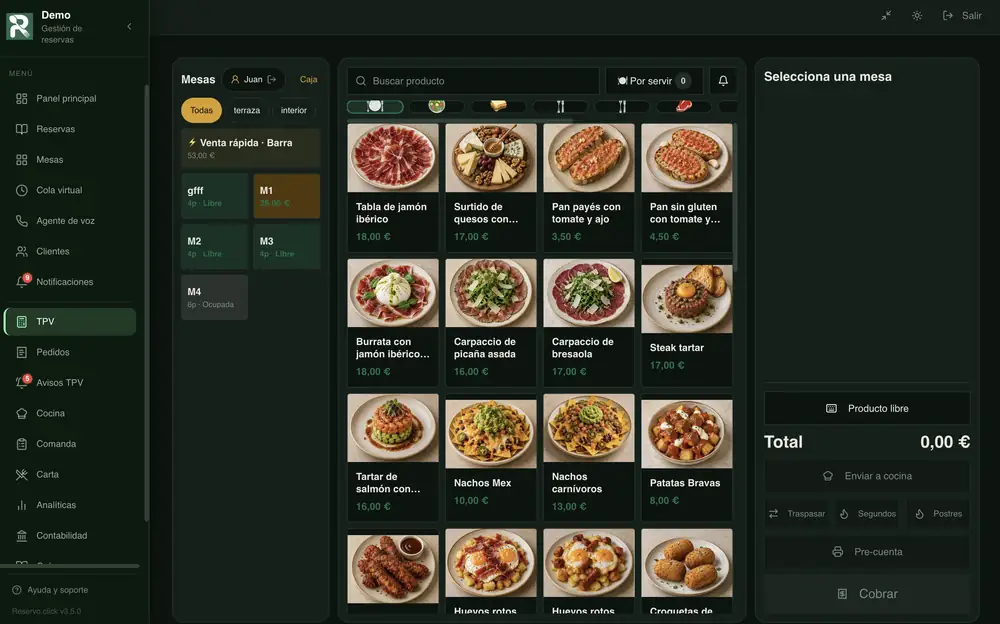Select the occupied table M4
Viewport: 1000px width, 624px height.
click(214, 297)
